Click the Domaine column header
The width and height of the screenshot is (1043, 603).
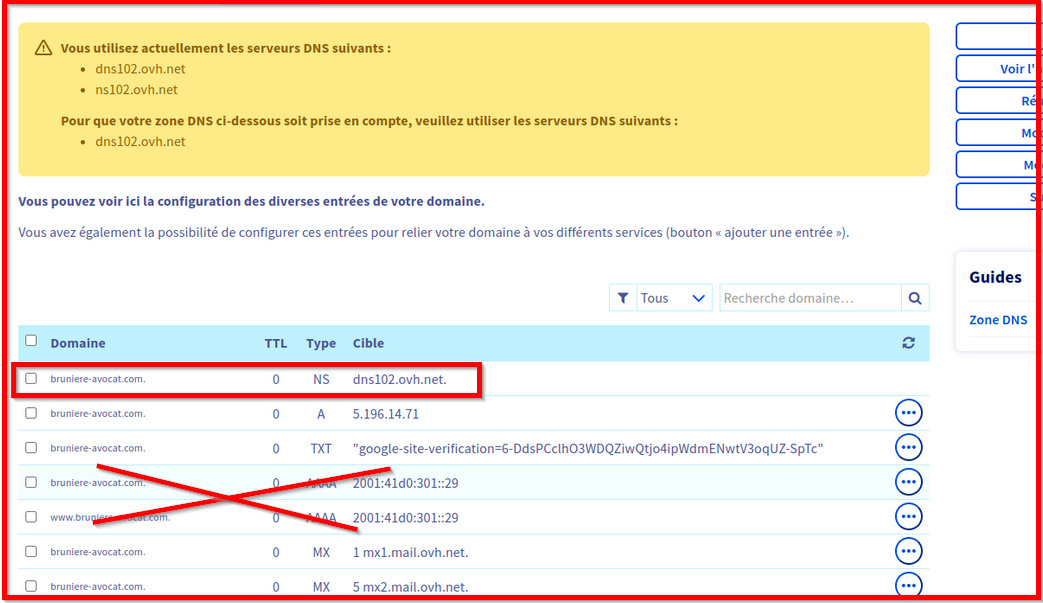(x=78, y=343)
